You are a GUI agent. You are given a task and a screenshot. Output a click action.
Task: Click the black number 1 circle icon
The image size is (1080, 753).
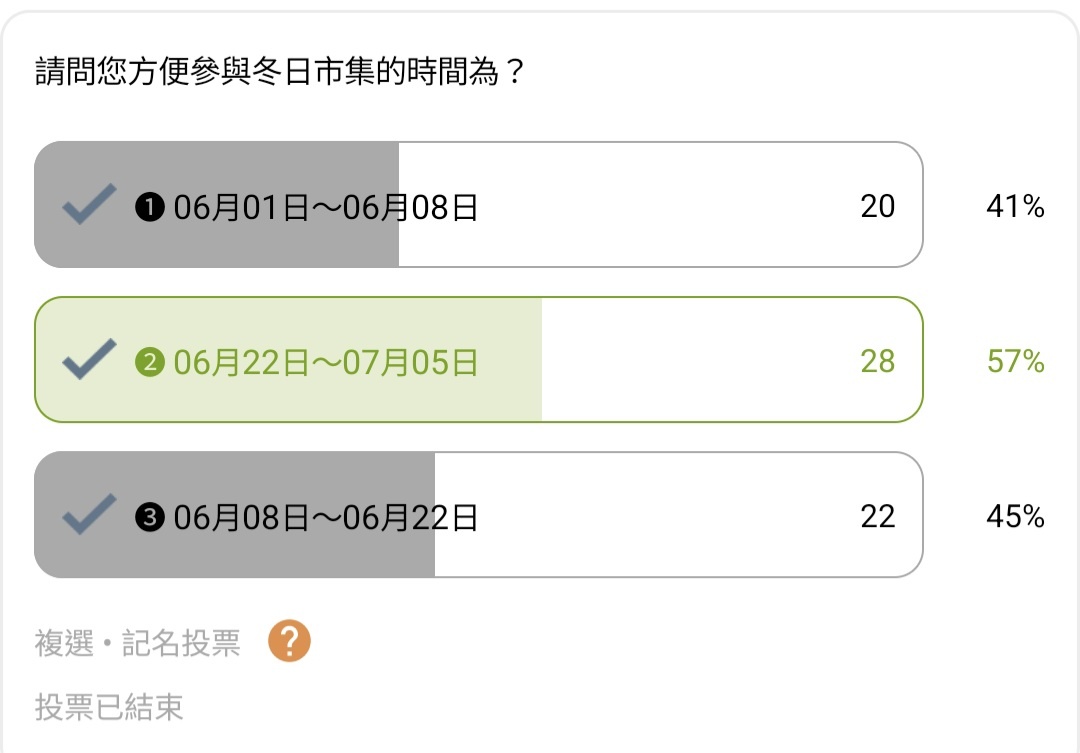[149, 207]
